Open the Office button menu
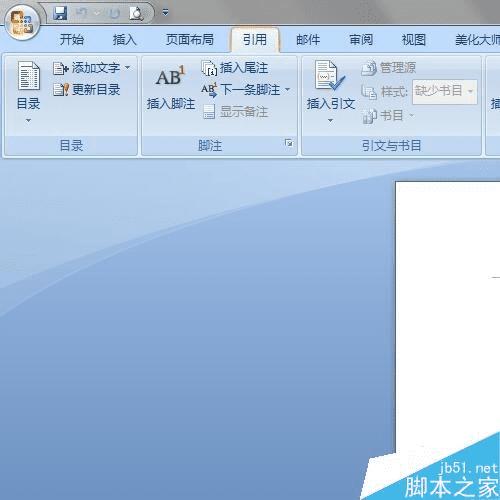 click(x=23, y=23)
